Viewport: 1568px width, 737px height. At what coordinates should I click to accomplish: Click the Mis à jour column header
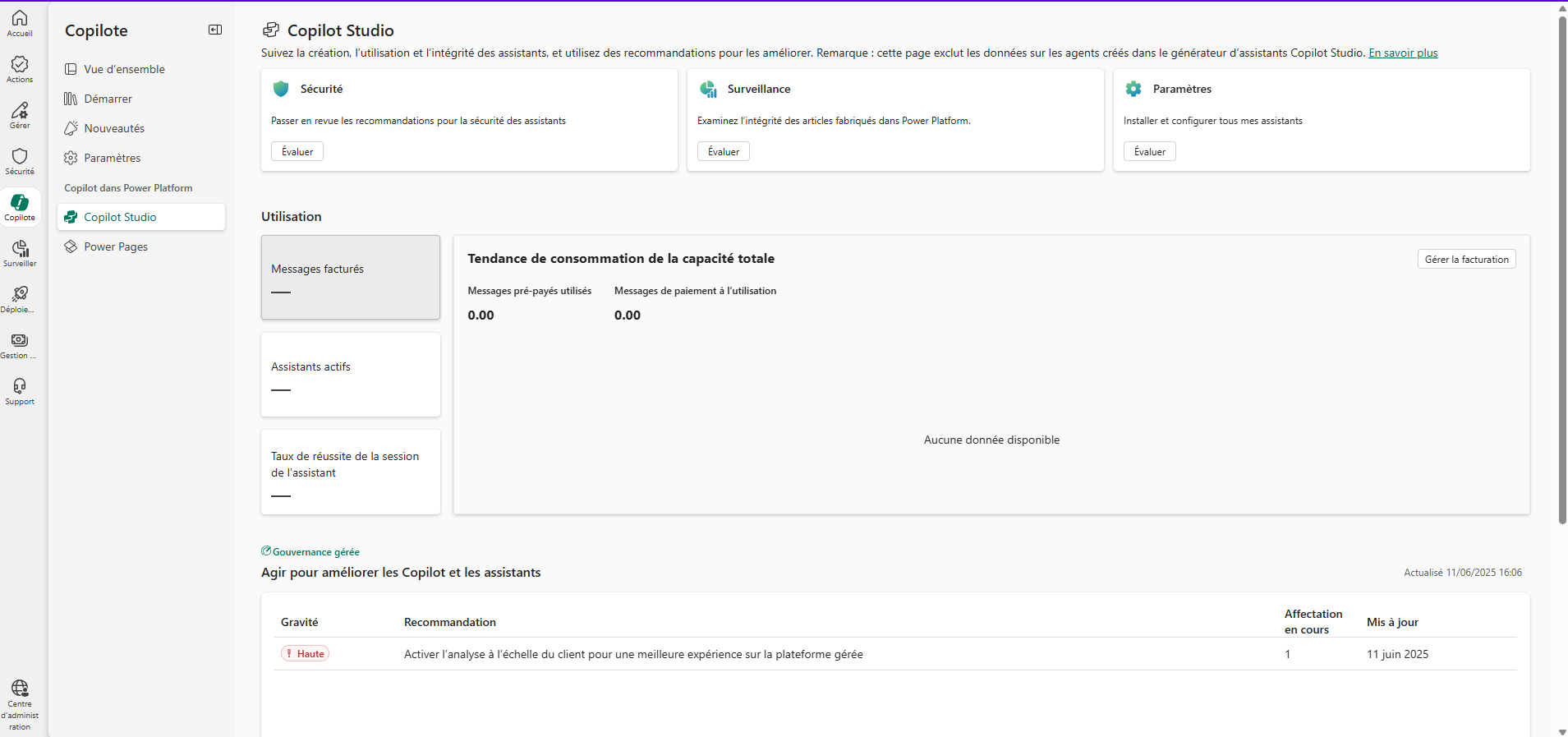coord(1392,622)
